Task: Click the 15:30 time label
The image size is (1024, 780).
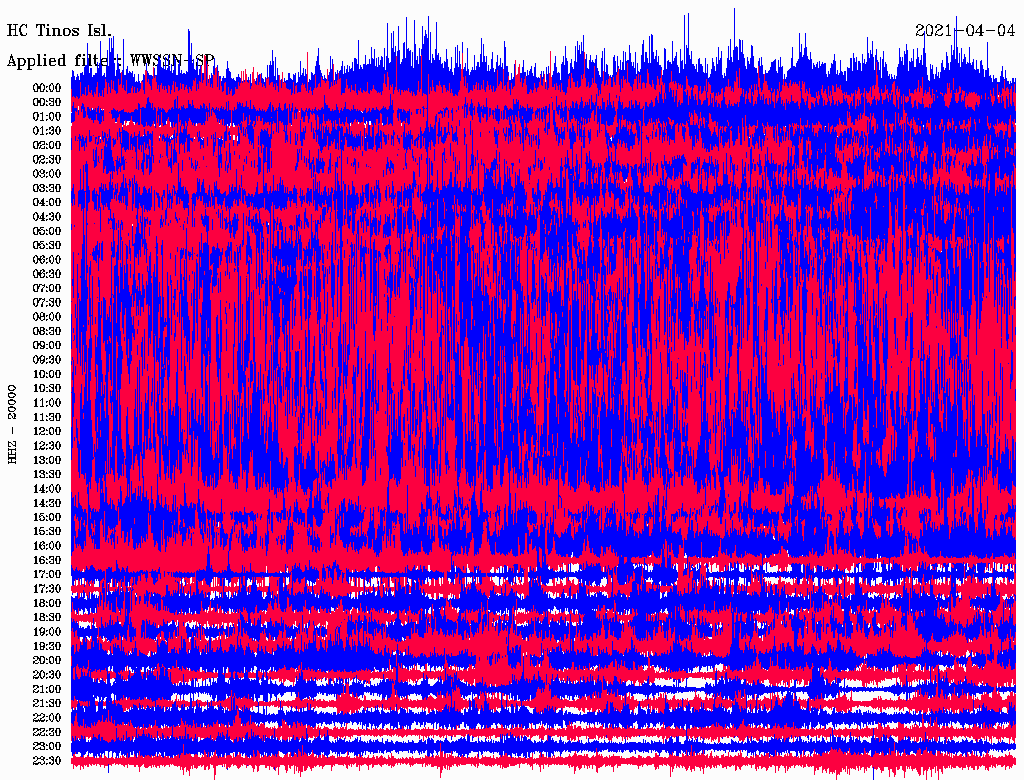Action: point(47,532)
